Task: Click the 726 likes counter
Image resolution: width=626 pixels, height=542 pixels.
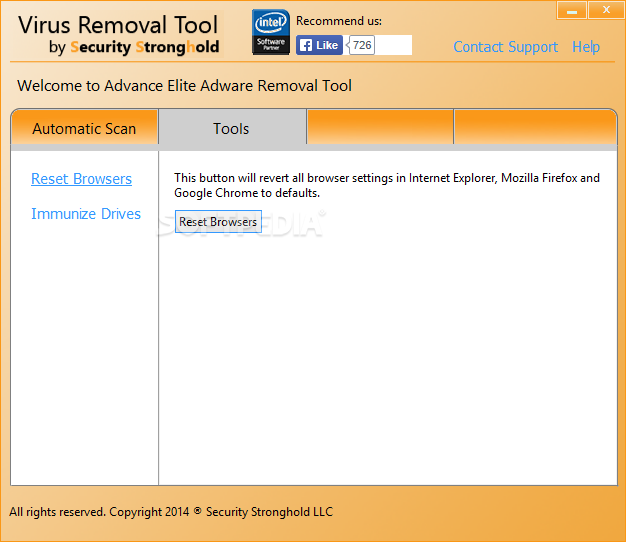Action: (x=362, y=45)
